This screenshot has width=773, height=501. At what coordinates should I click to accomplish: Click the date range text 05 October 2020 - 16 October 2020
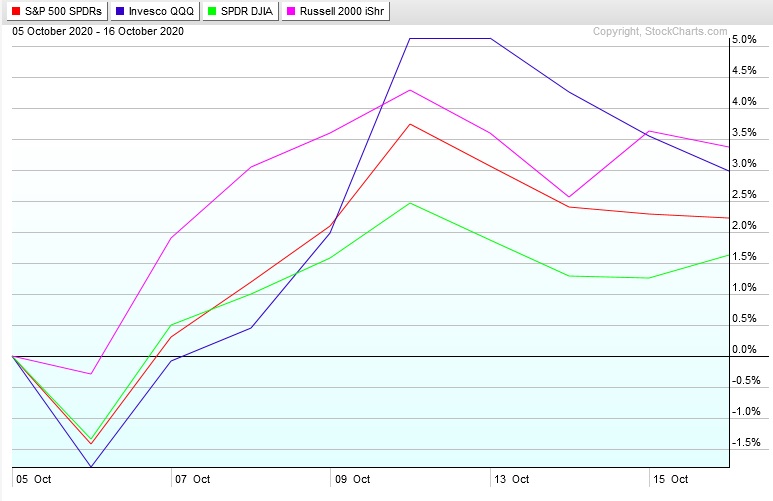point(98,31)
